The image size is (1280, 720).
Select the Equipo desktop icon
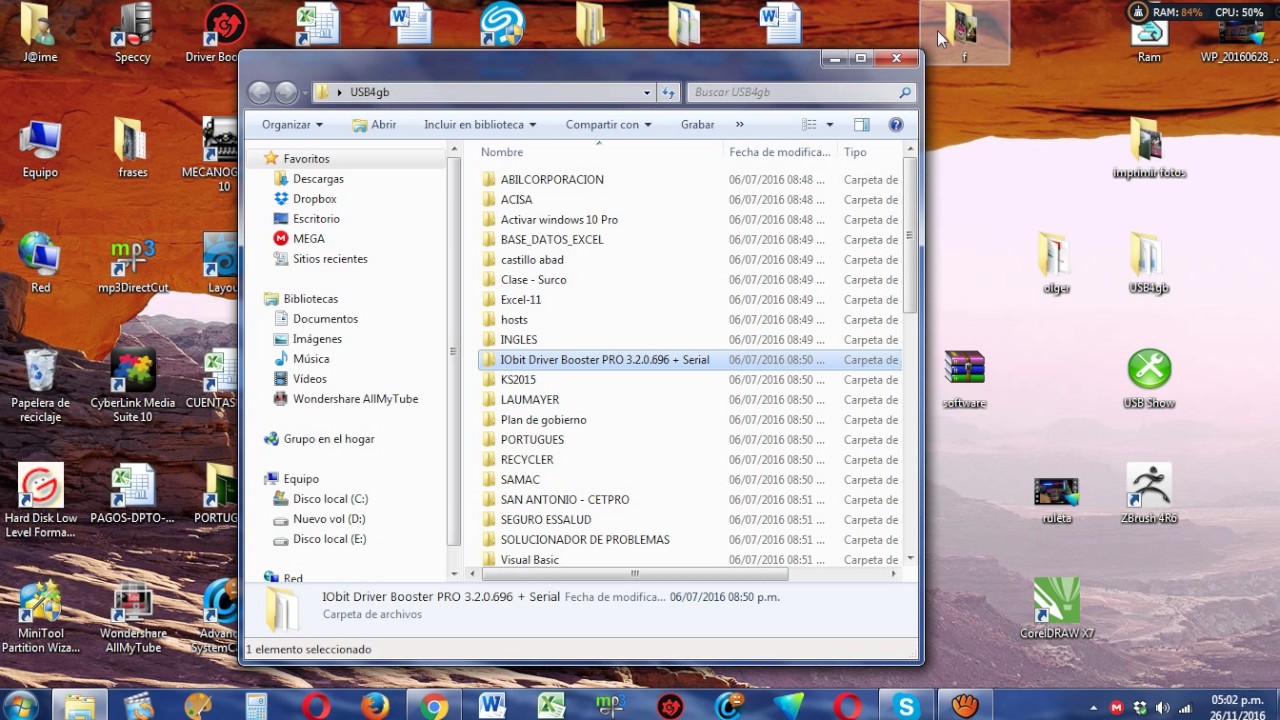point(40,149)
